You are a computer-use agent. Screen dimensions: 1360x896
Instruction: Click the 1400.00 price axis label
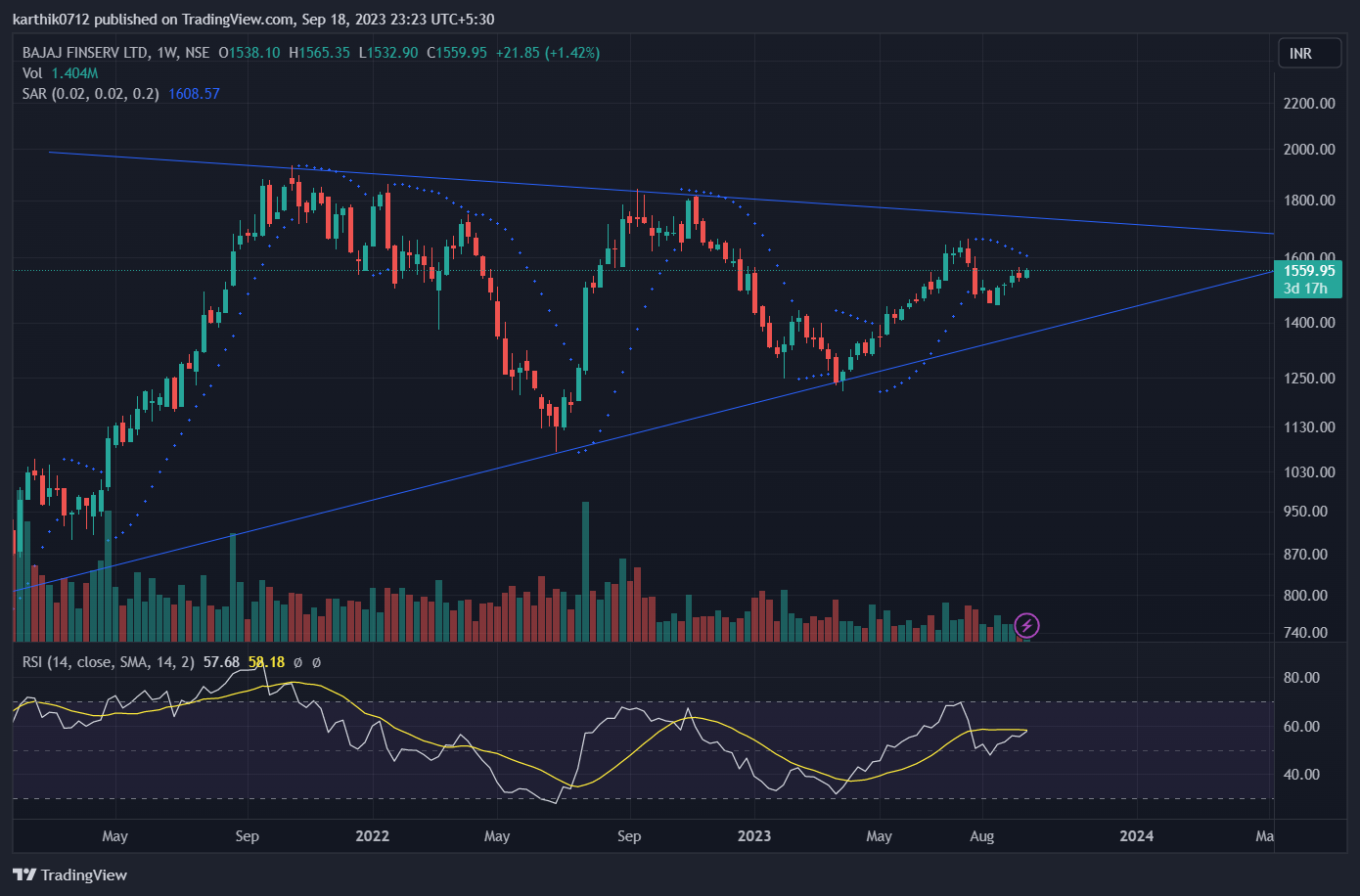point(1309,322)
